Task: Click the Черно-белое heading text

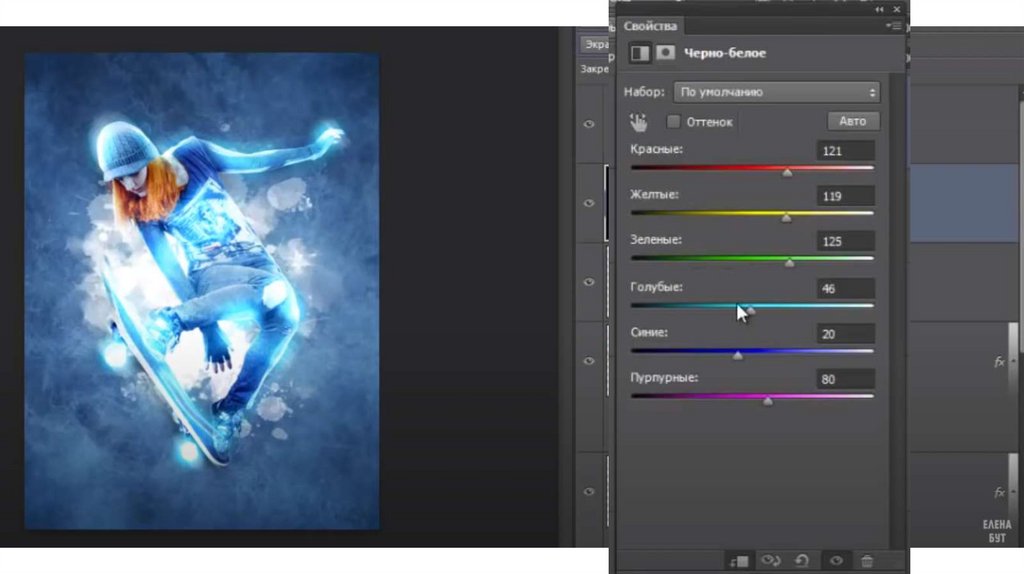Action: [725, 53]
